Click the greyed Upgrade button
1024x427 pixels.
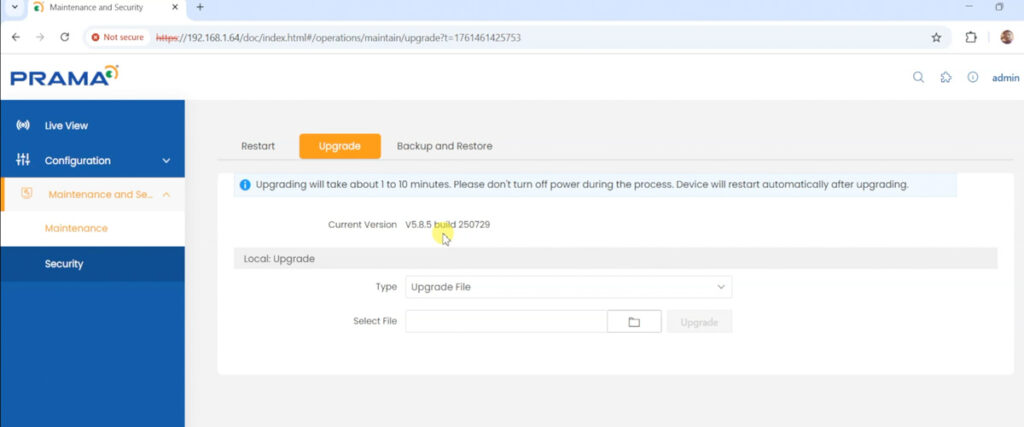pyautogui.click(x=700, y=322)
